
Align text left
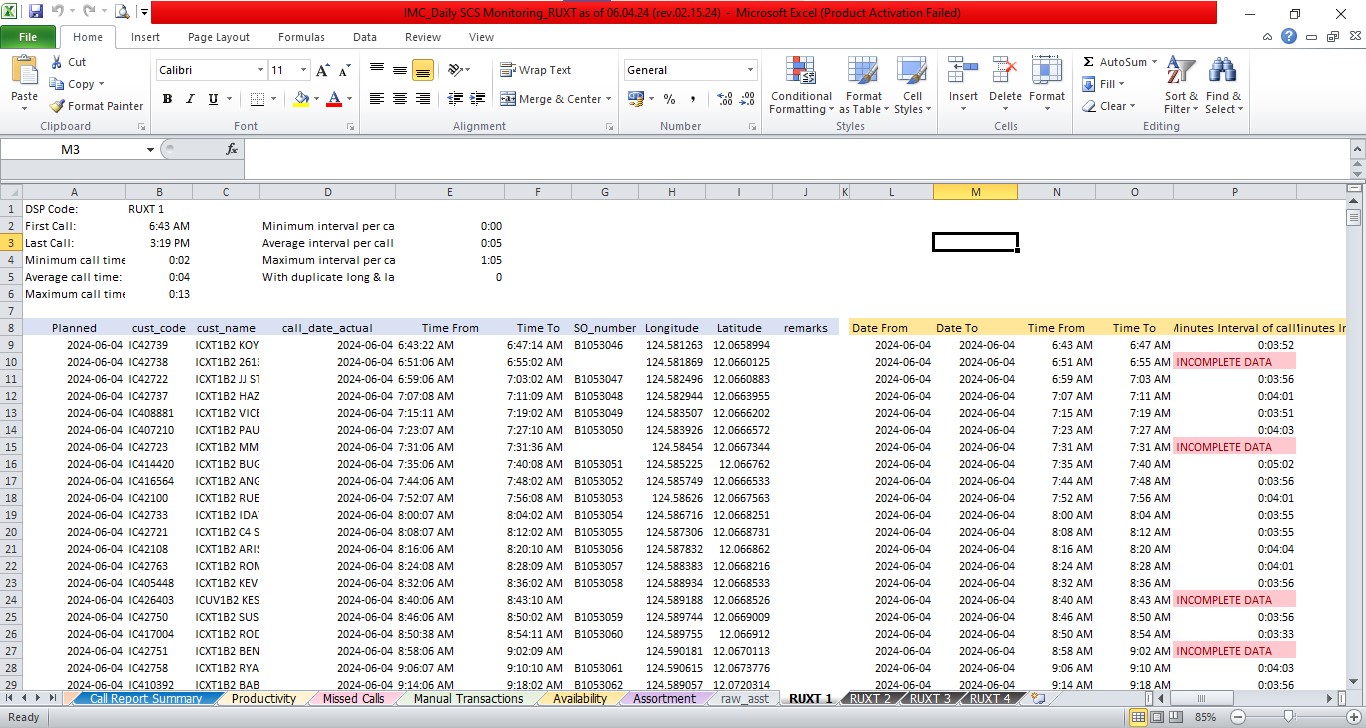click(x=377, y=99)
